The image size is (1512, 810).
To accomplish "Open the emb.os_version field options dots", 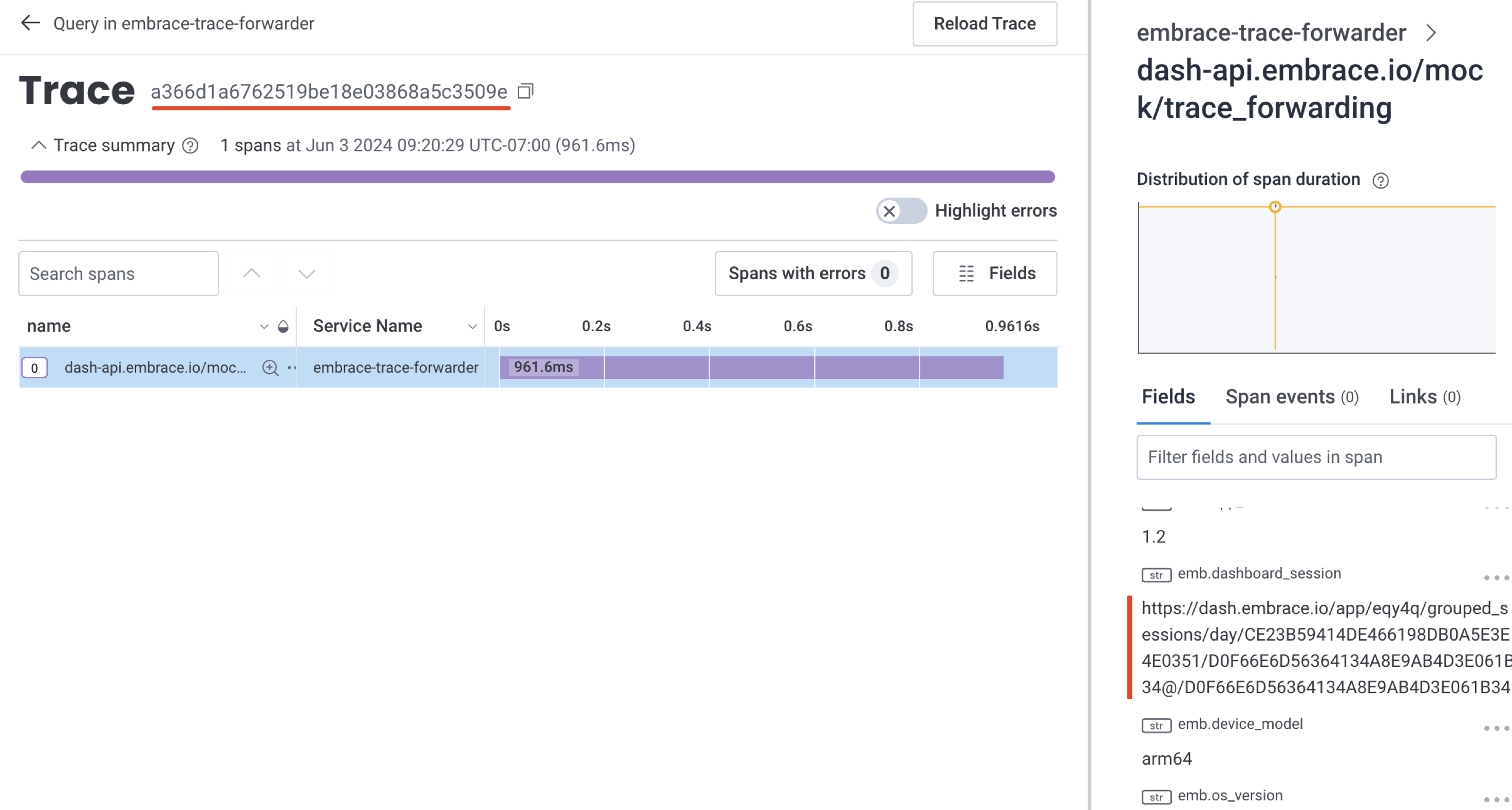I will tap(1496, 799).
